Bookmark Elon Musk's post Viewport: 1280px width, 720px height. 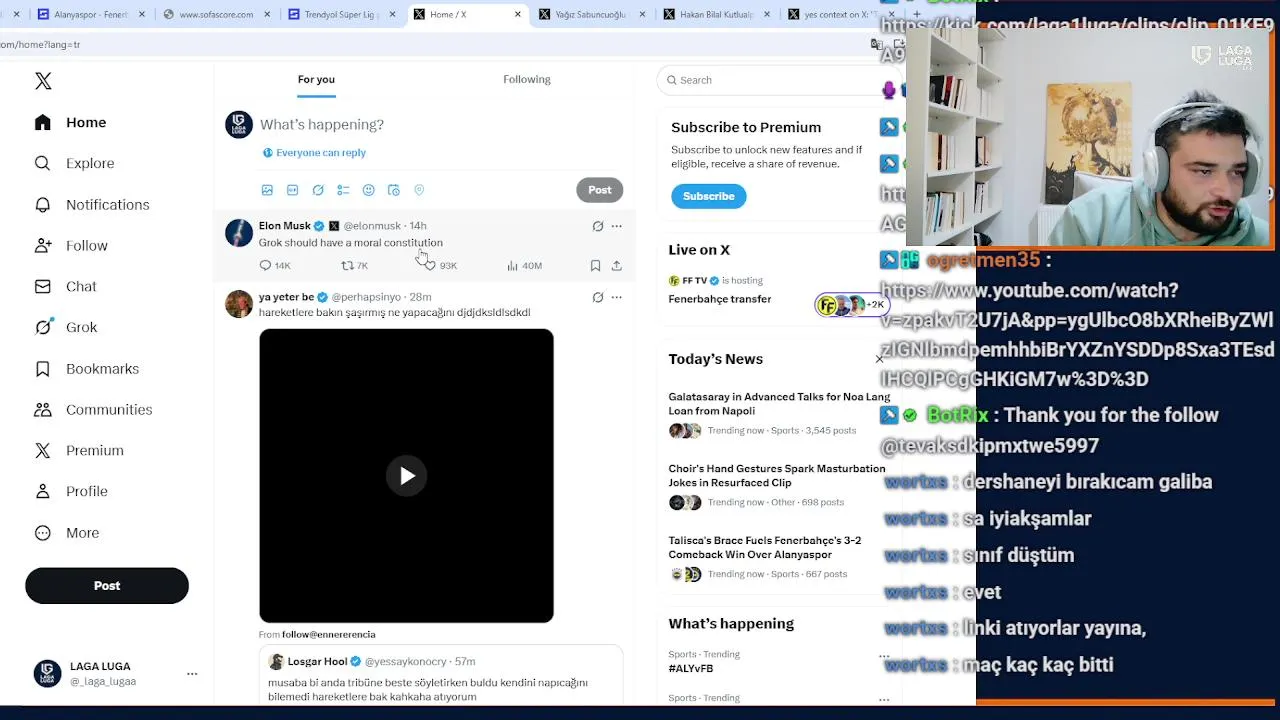tap(595, 265)
